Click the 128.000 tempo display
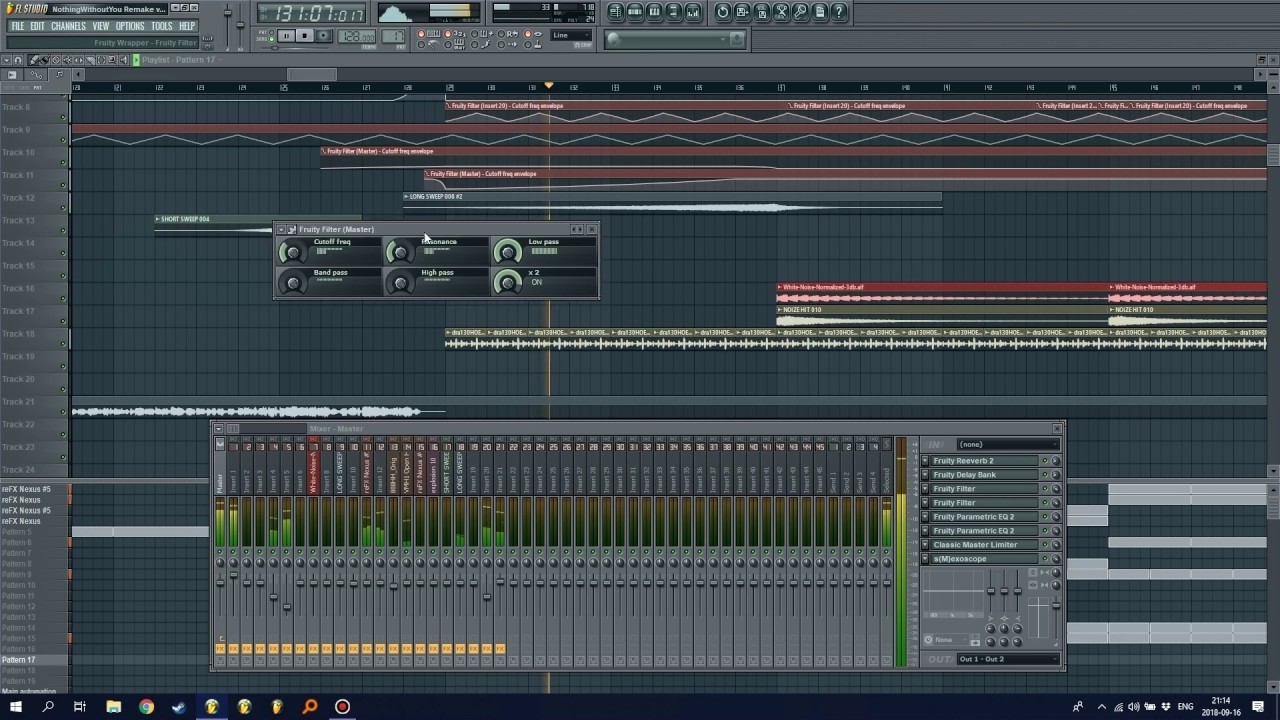1280x720 pixels. pos(355,36)
